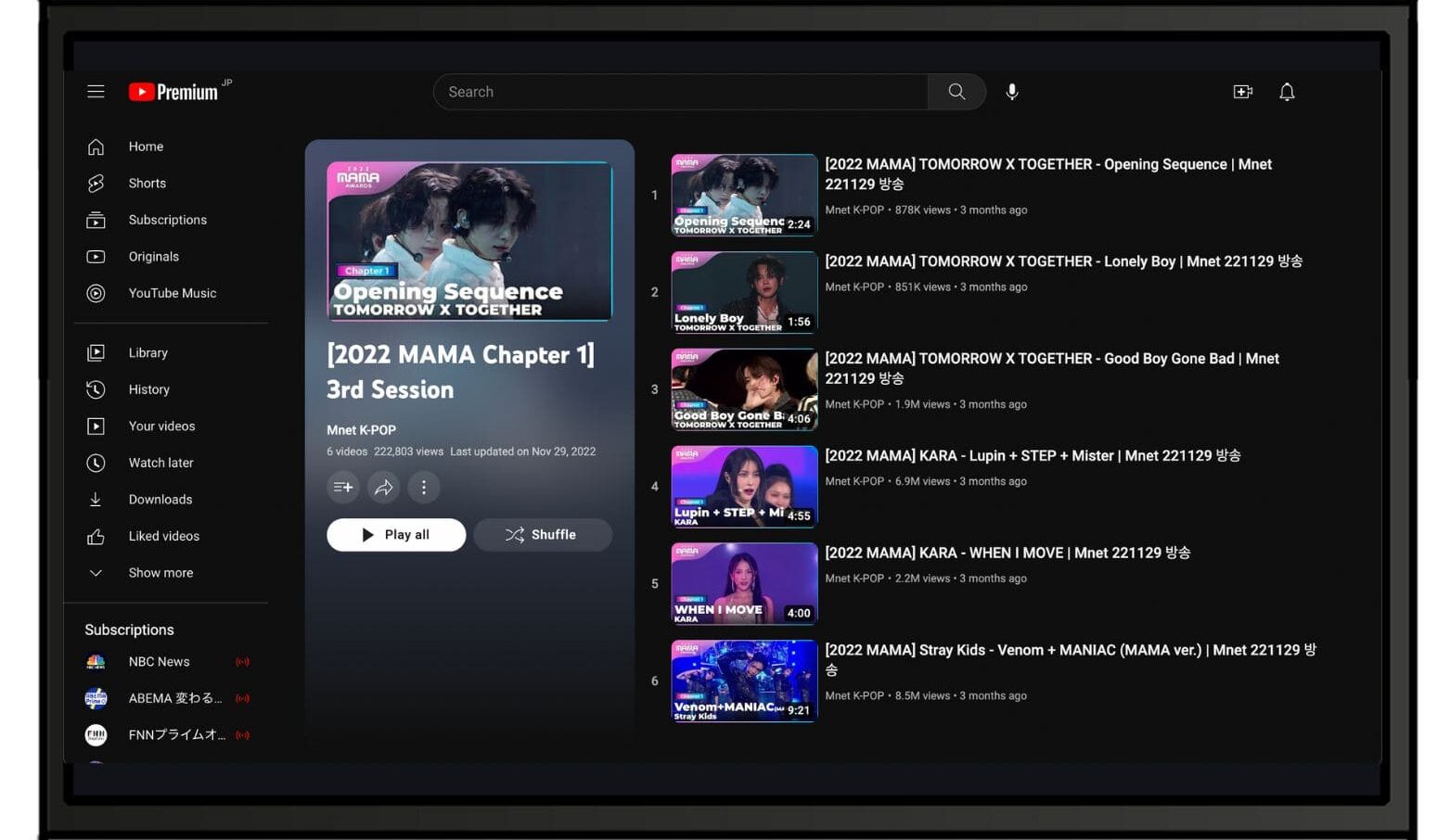Click the Play all button
1450x840 pixels.
396,535
